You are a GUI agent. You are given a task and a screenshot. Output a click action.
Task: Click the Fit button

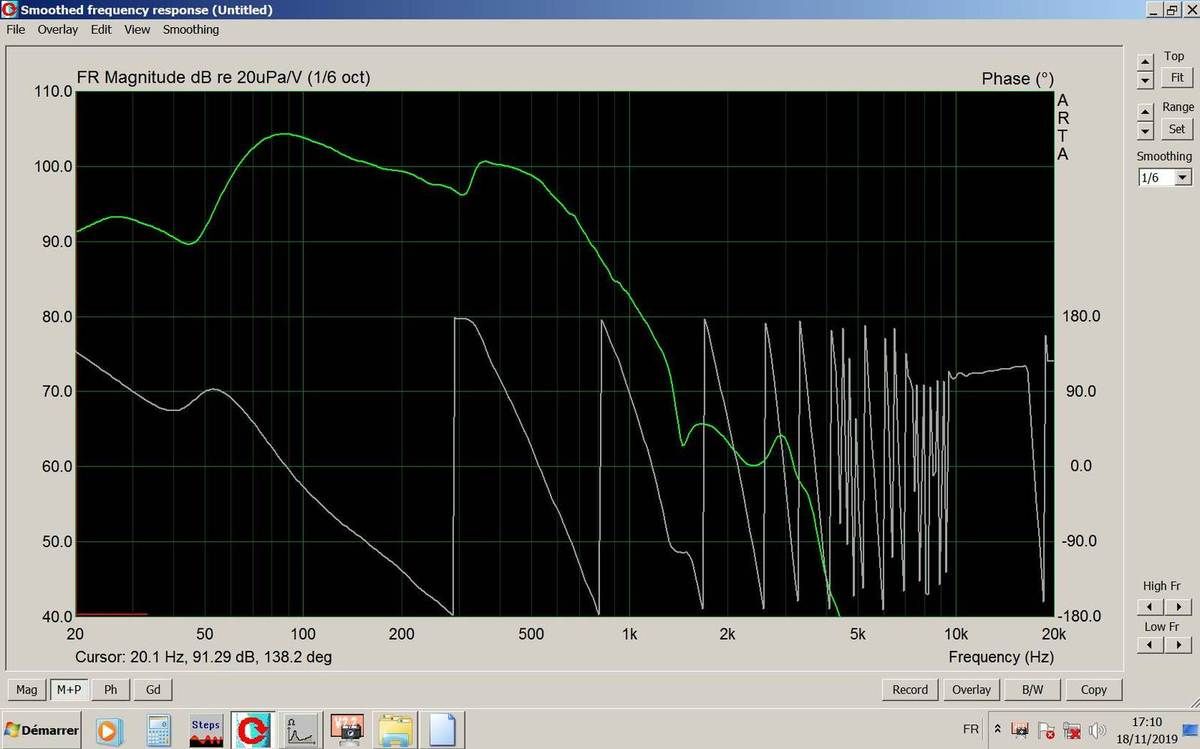1177,77
